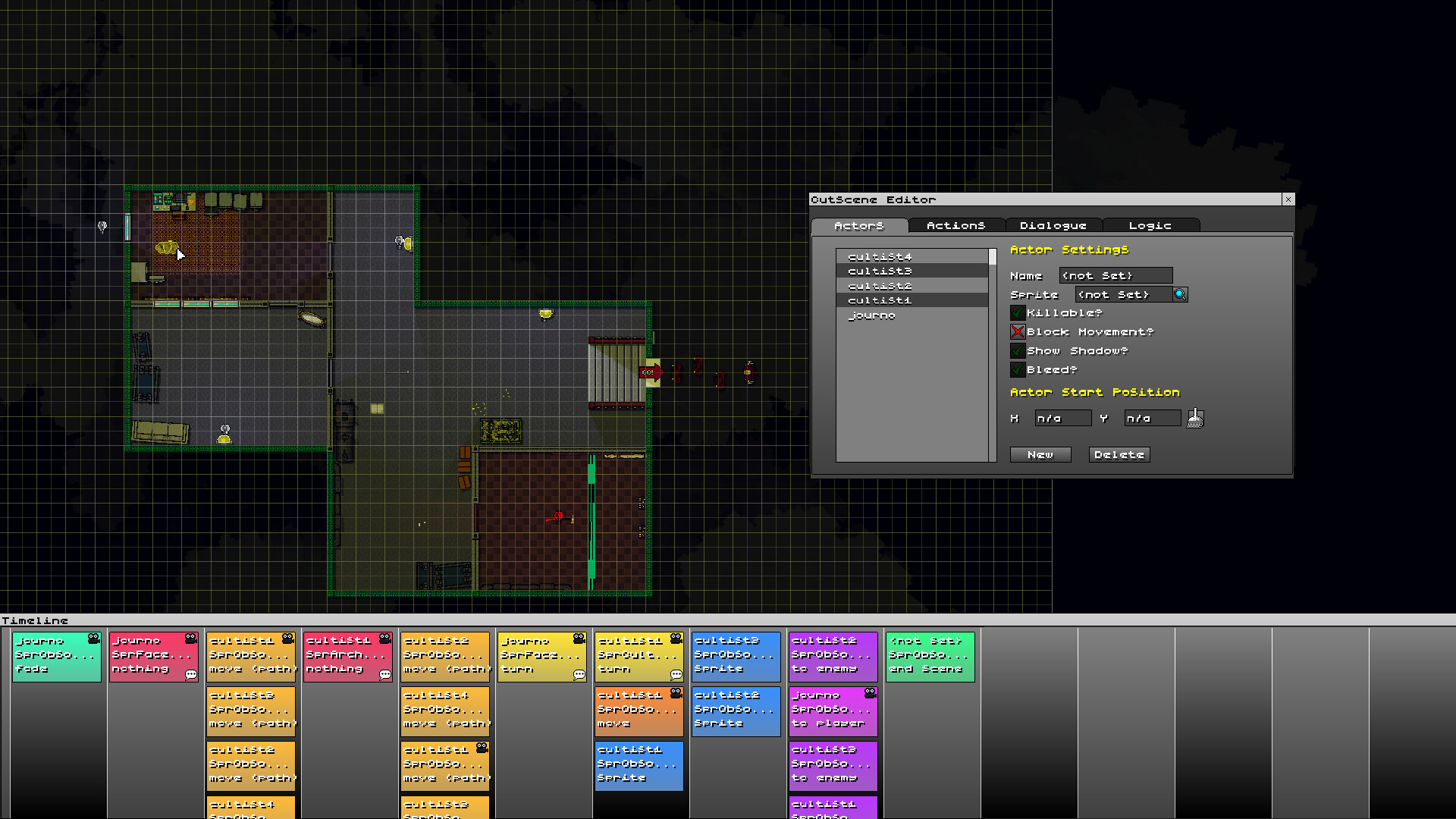Click the actor Name input field
The image size is (1456, 819).
click(x=1116, y=276)
